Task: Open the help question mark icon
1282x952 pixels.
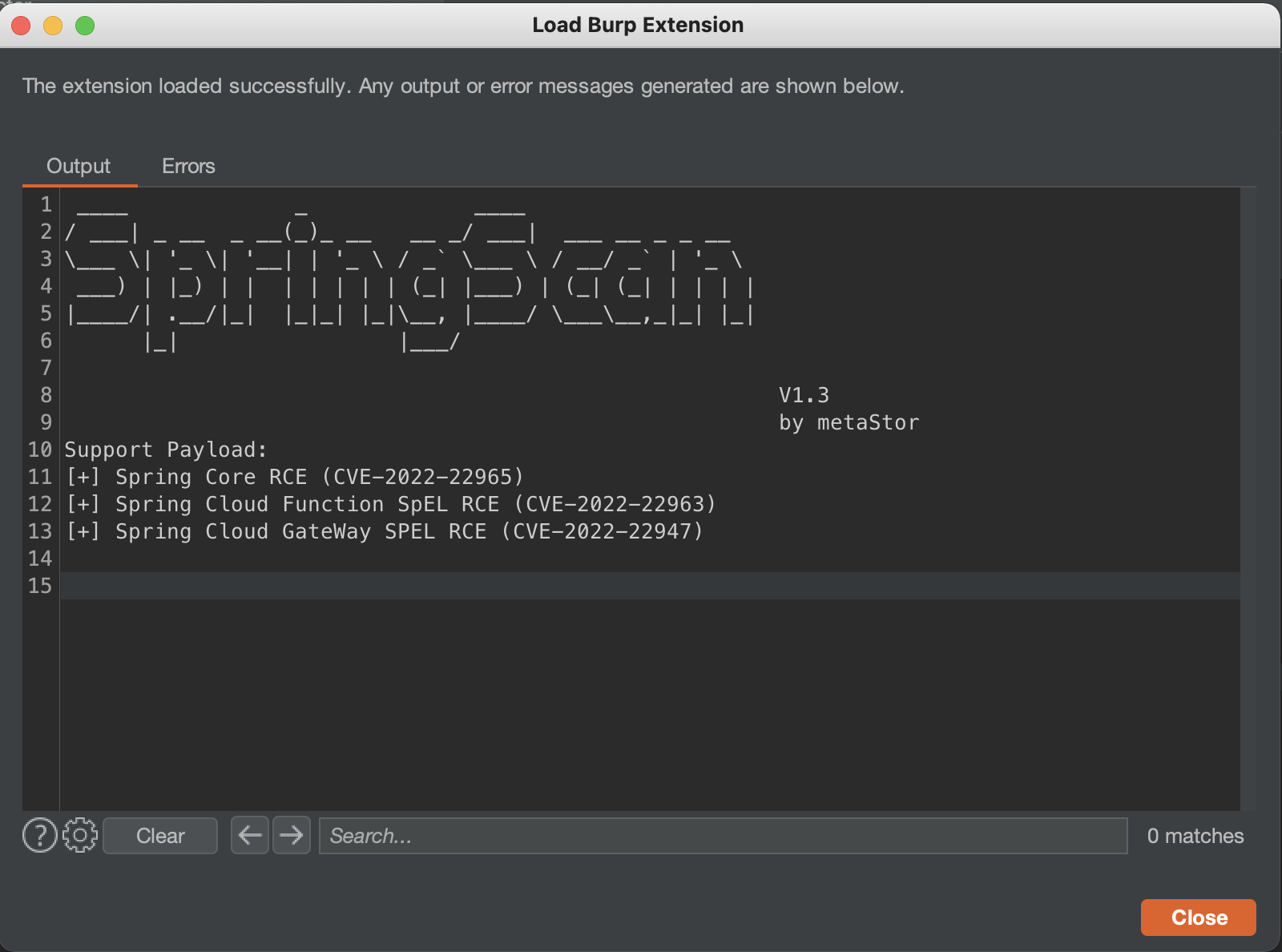Action: (x=40, y=836)
